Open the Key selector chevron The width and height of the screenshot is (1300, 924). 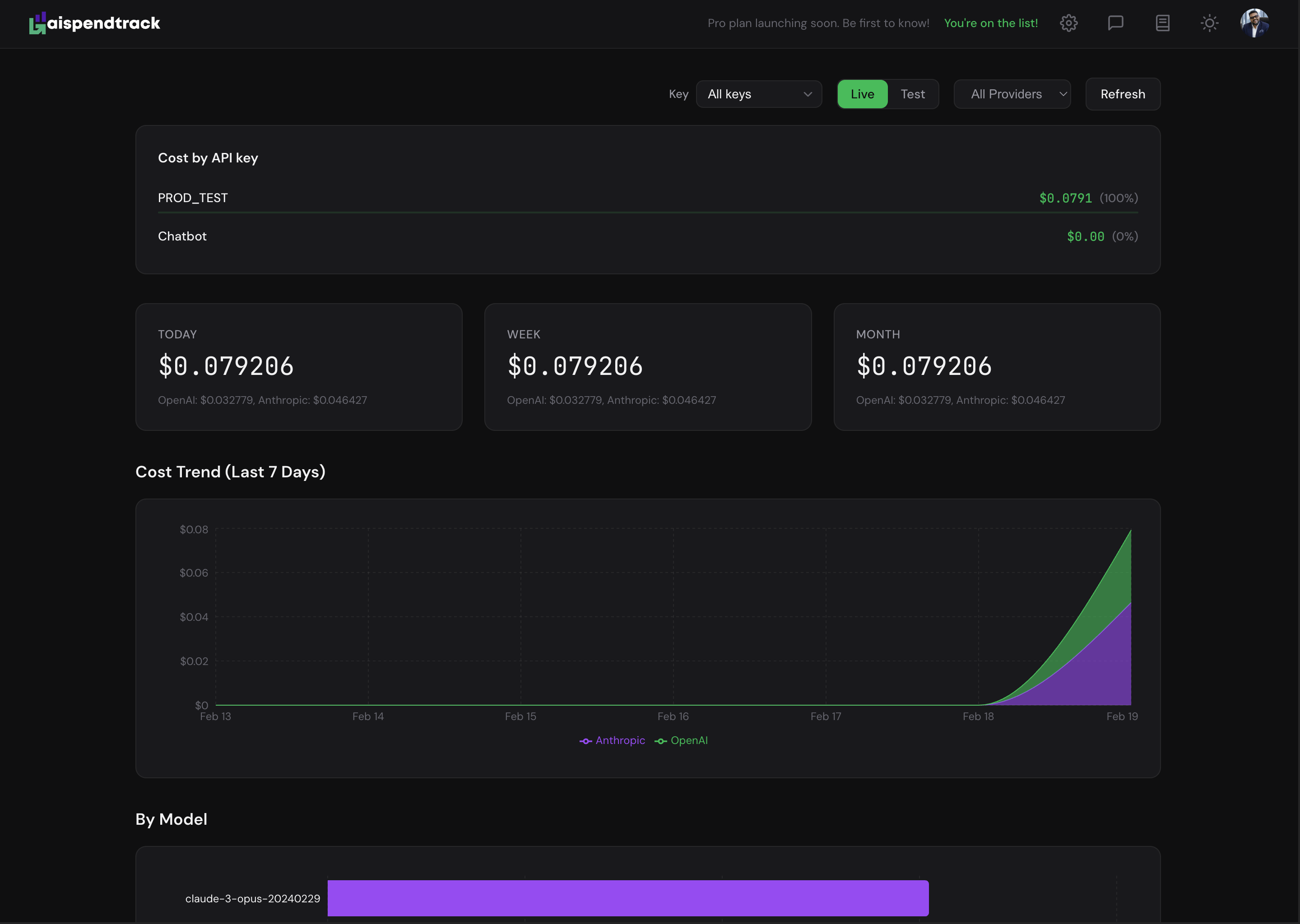click(808, 94)
